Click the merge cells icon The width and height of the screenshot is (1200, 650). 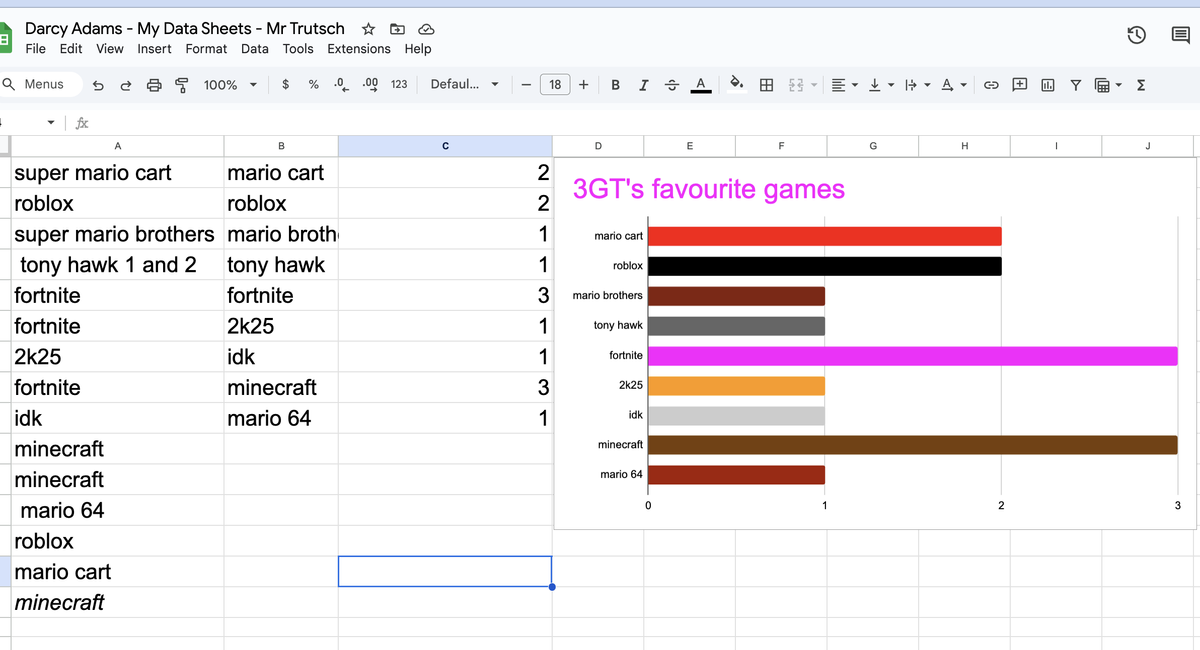(x=797, y=85)
